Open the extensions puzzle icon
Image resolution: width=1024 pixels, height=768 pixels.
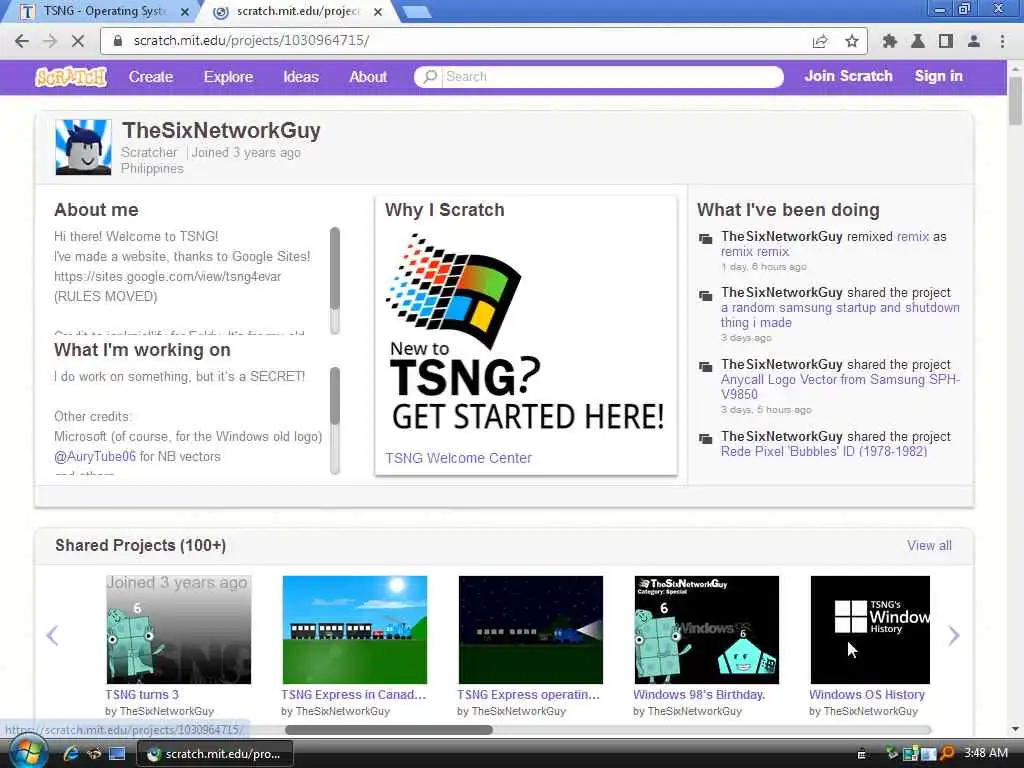(x=889, y=41)
